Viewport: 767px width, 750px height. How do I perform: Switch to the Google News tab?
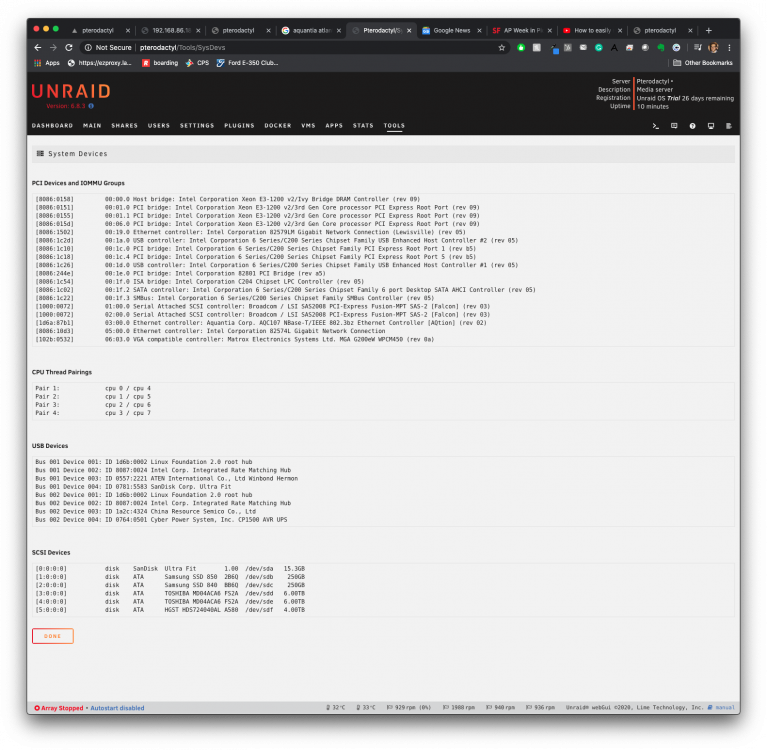[x=451, y=30]
